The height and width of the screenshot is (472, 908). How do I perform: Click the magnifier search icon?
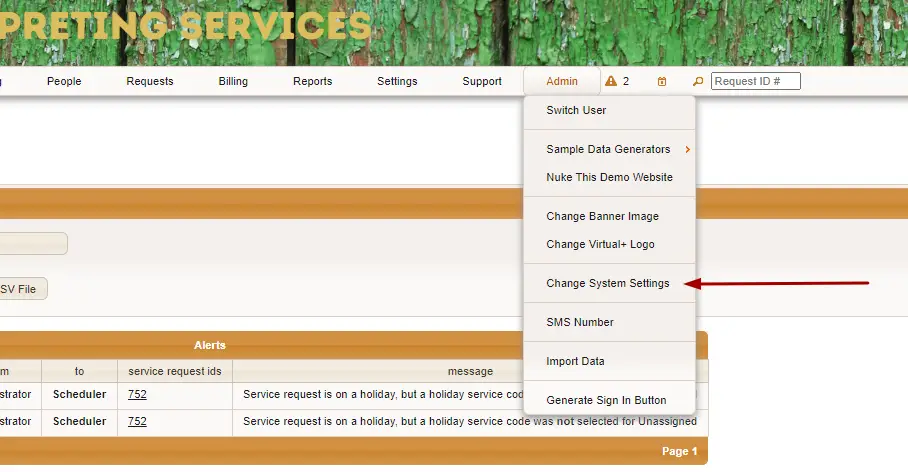point(698,82)
